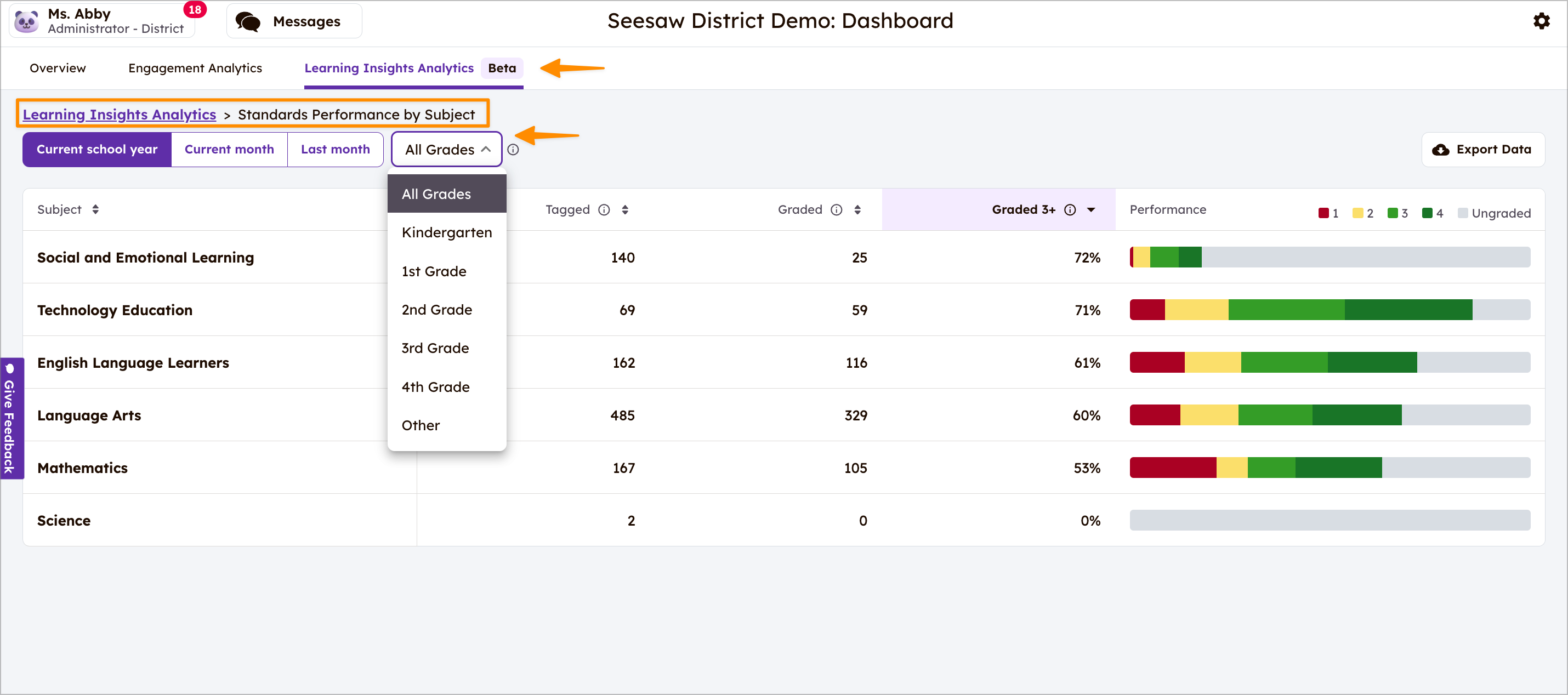Click the Messages chat bubble icon
The height and width of the screenshot is (695, 1568).
248,22
